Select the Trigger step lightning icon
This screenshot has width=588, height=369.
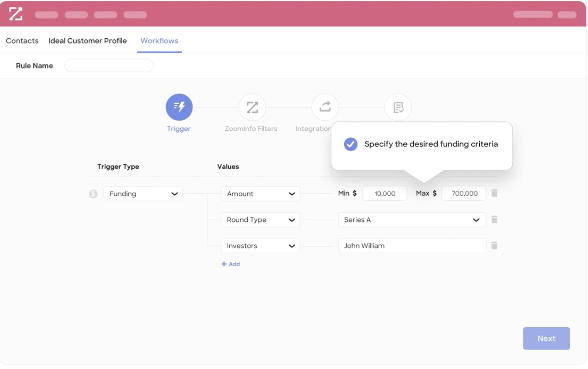[179, 107]
